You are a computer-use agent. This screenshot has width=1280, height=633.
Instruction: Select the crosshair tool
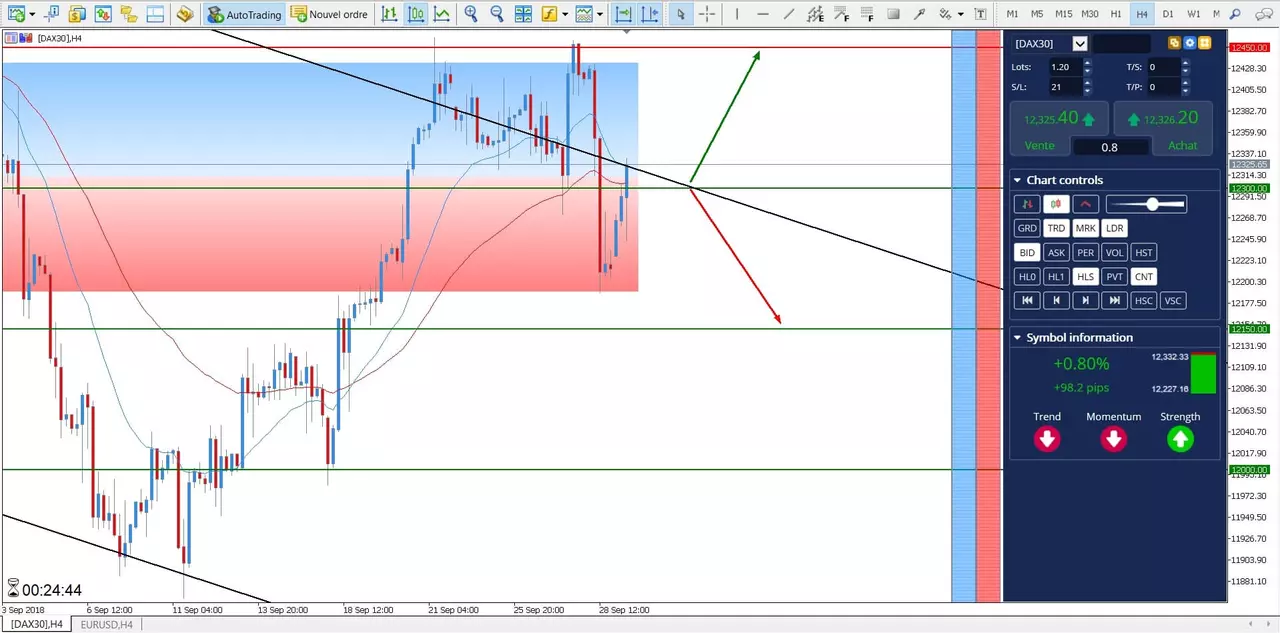707,14
